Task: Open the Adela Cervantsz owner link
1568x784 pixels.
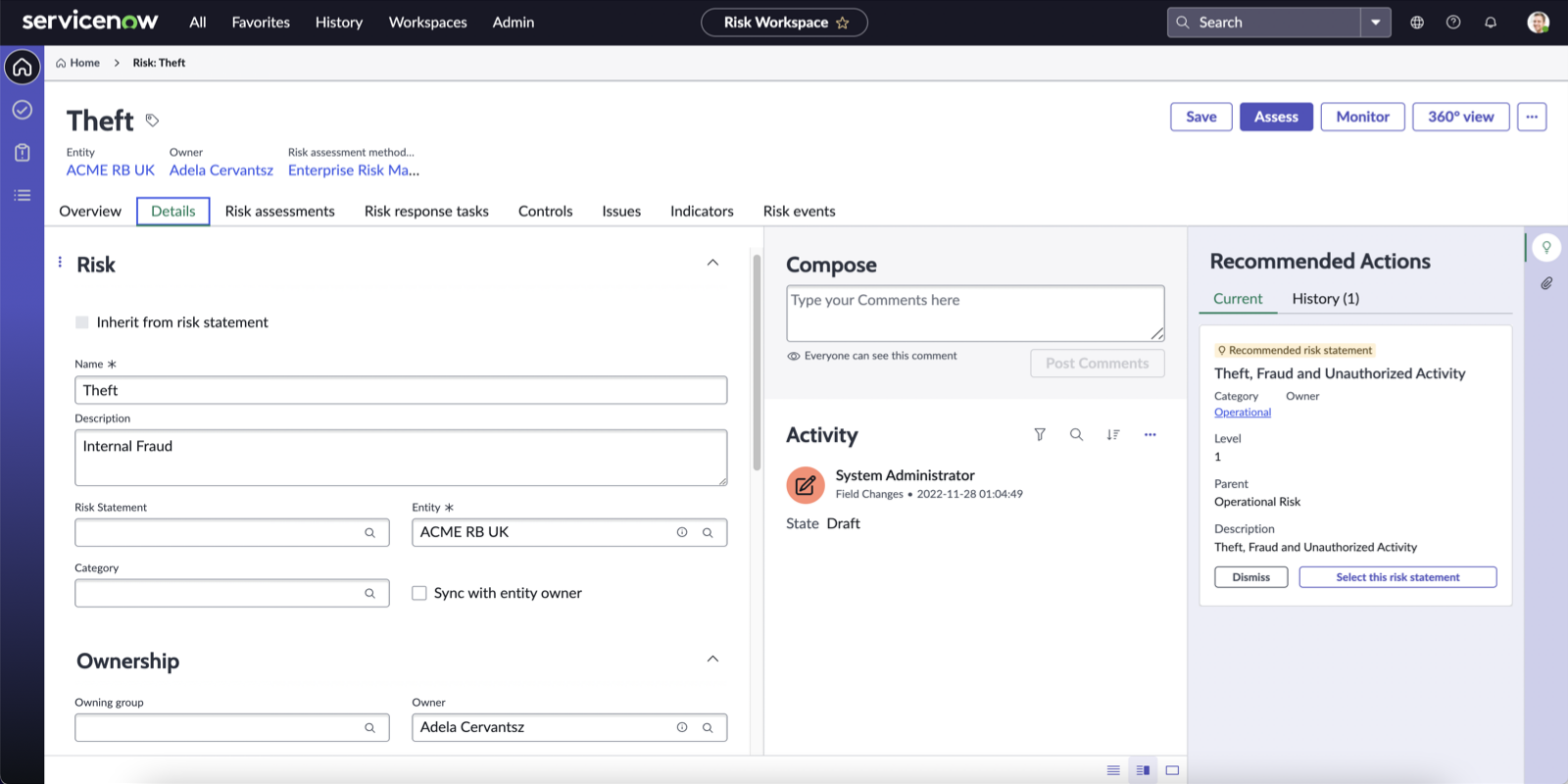Action: pyautogui.click(x=221, y=171)
